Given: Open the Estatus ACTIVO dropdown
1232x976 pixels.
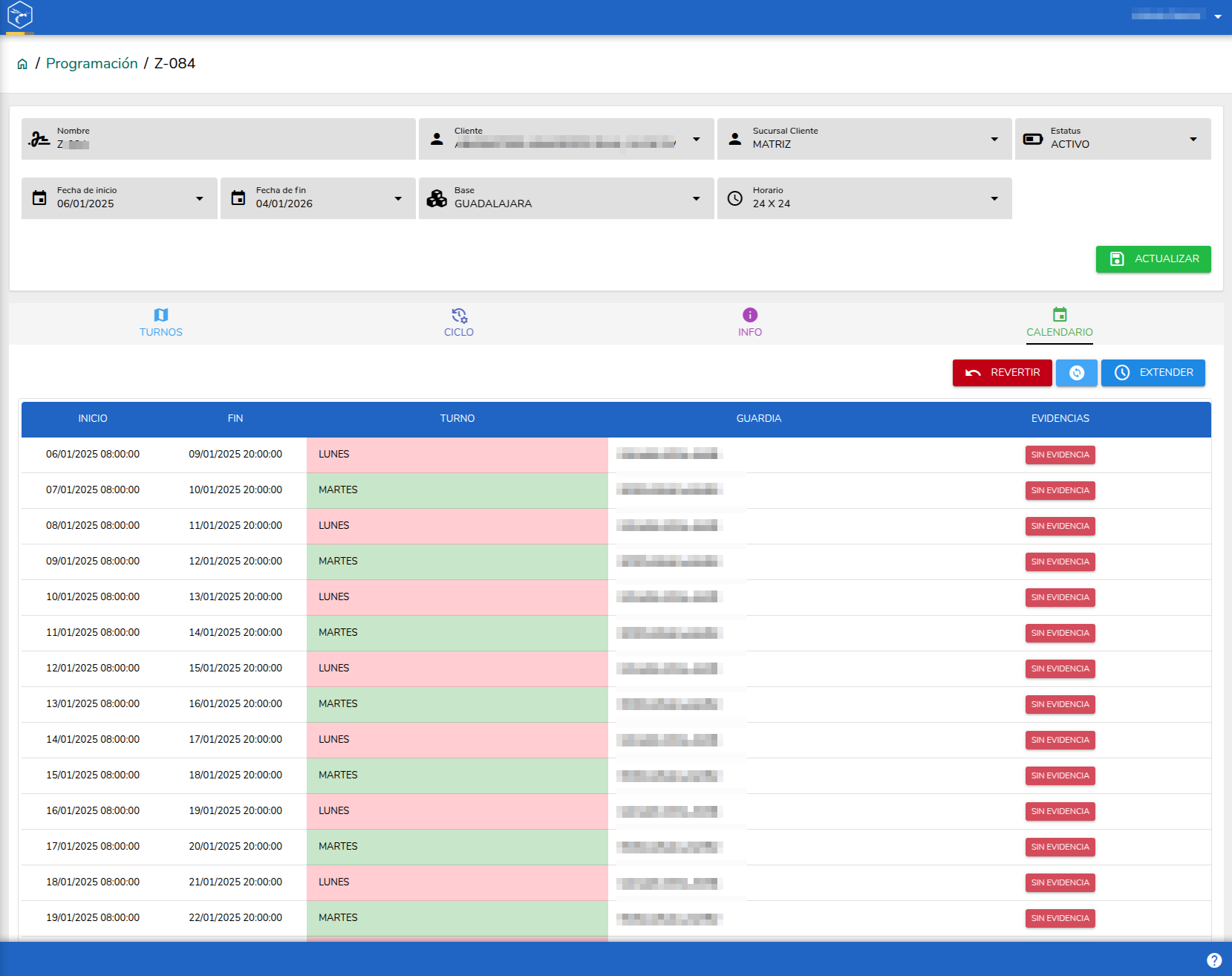Looking at the screenshot, I should click(x=1113, y=139).
